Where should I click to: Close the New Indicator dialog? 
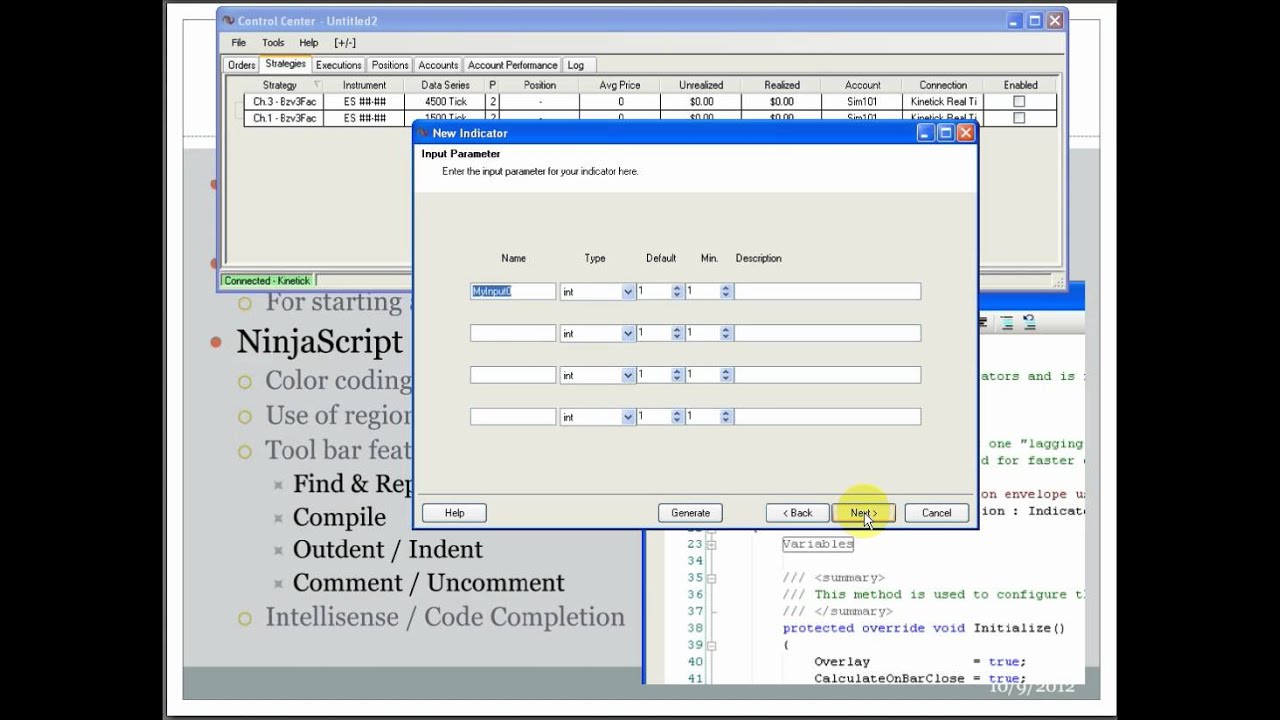tap(965, 133)
